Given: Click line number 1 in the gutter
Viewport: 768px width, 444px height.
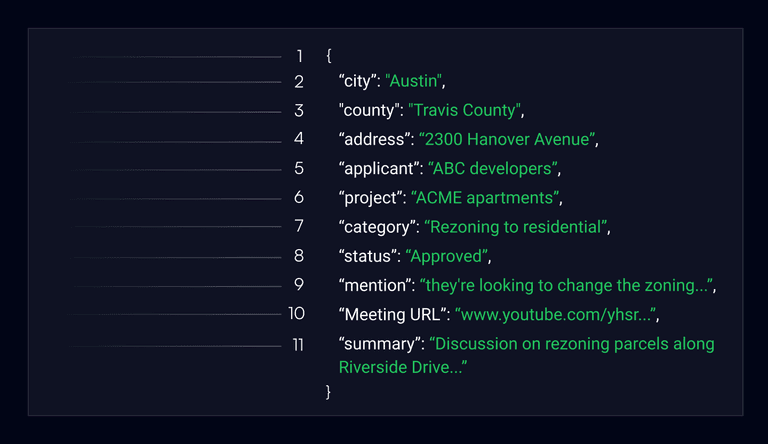Looking at the screenshot, I should tap(299, 57).
